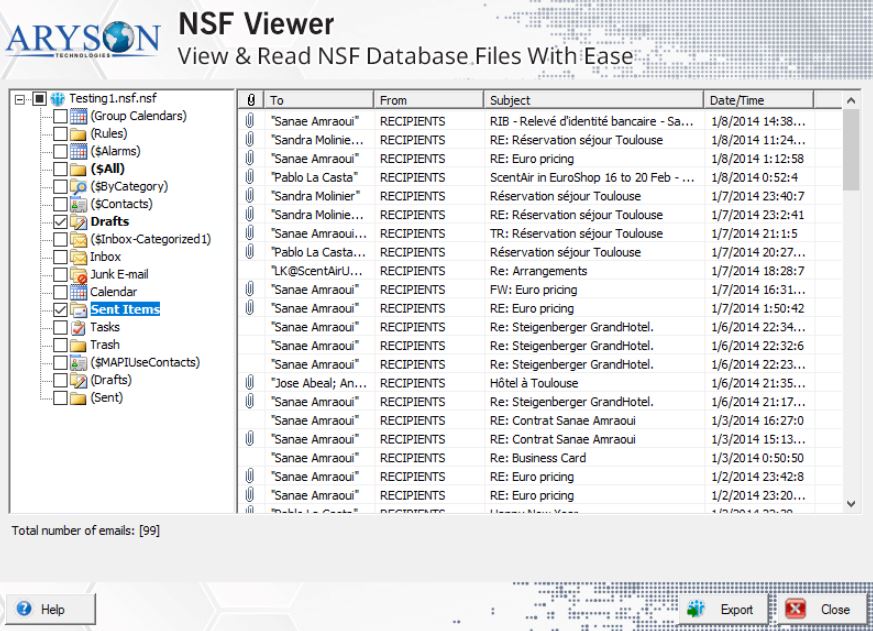Click the Inbox envelope folder icon
The height and width of the screenshot is (631, 873).
click(79, 257)
